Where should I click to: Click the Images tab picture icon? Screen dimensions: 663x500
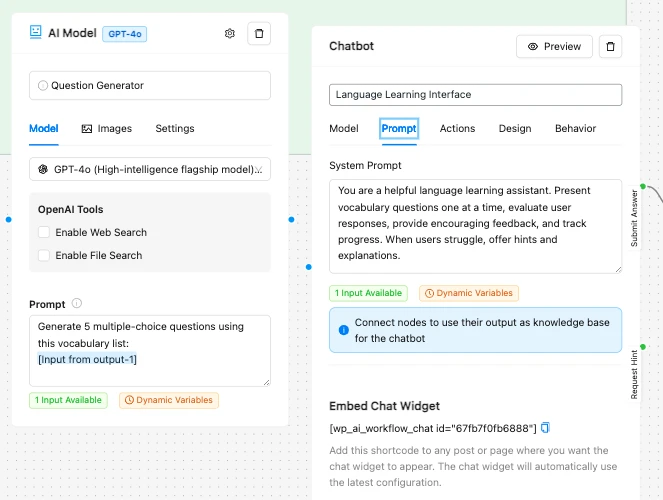point(87,128)
